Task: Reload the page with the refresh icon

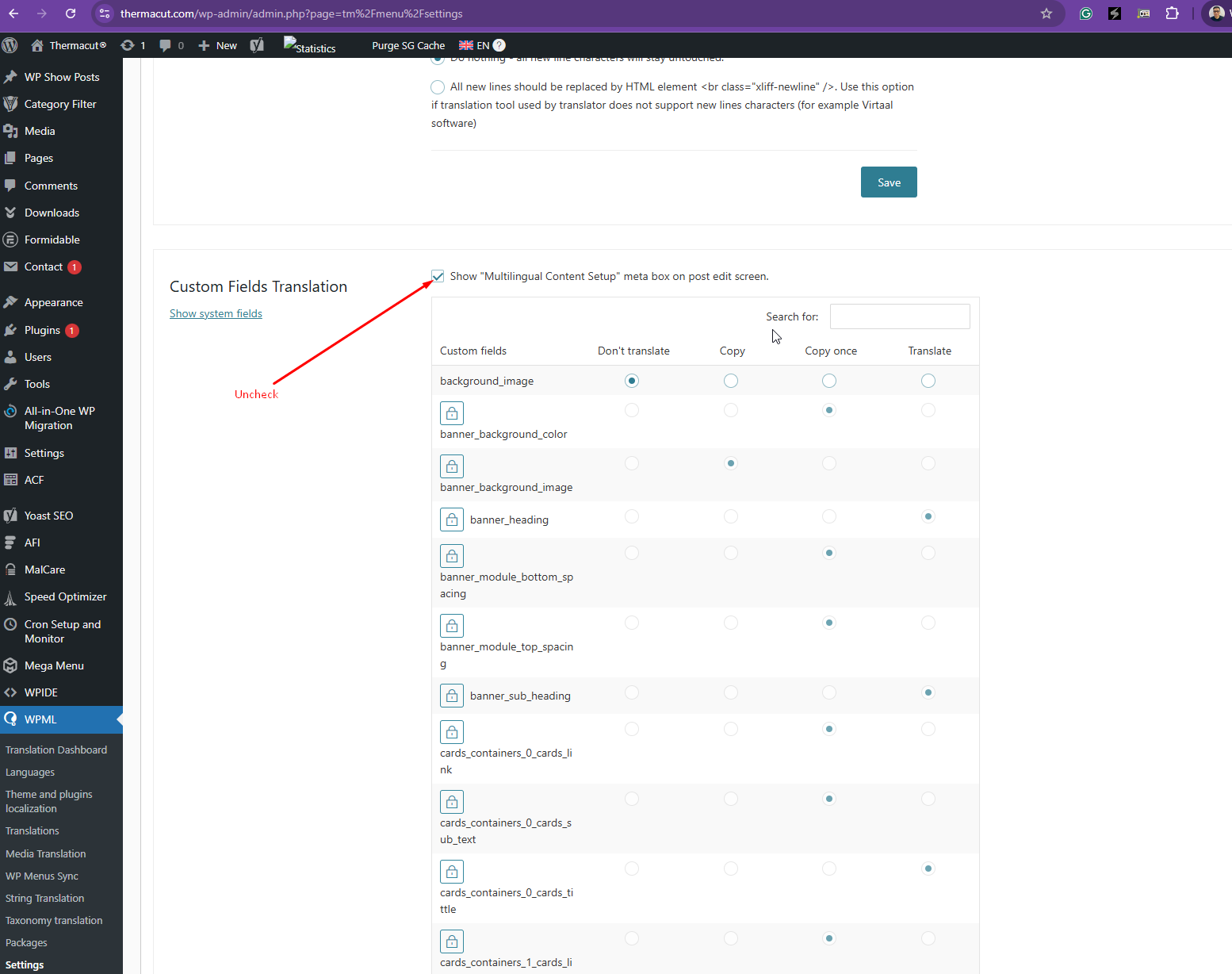Action: coord(71,13)
